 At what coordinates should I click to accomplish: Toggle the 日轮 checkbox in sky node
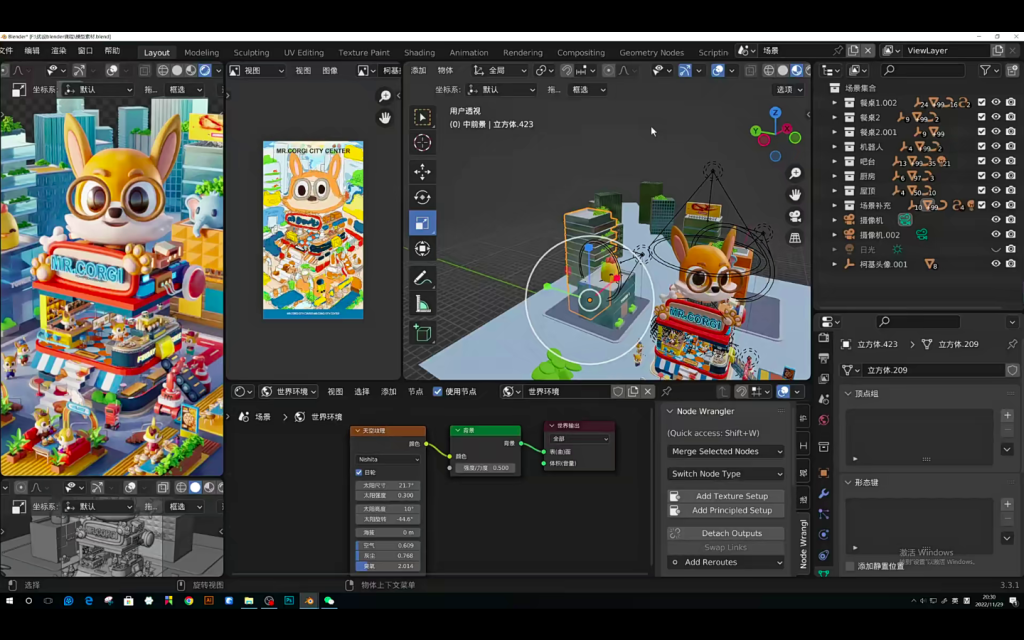(x=359, y=472)
